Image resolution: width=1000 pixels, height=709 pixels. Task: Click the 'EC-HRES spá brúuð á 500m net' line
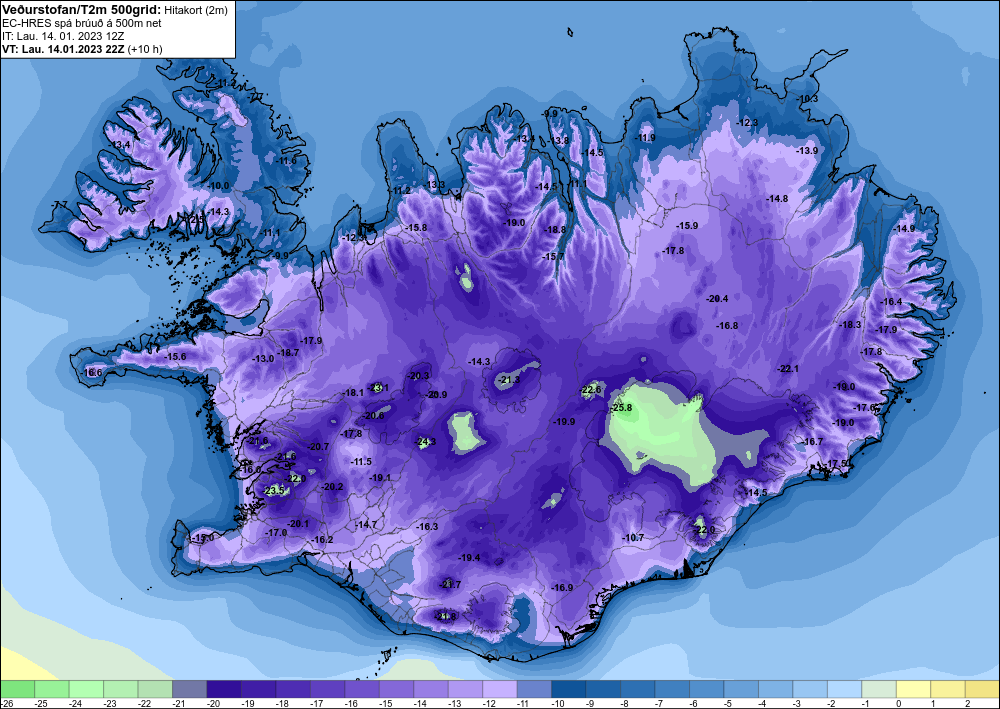pyautogui.click(x=82, y=24)
